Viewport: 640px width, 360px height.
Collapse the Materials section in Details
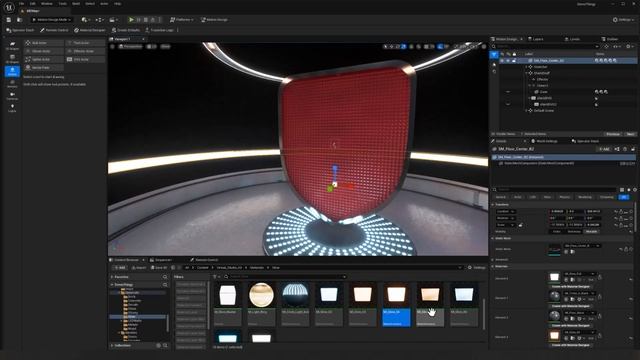click(493, 267)
